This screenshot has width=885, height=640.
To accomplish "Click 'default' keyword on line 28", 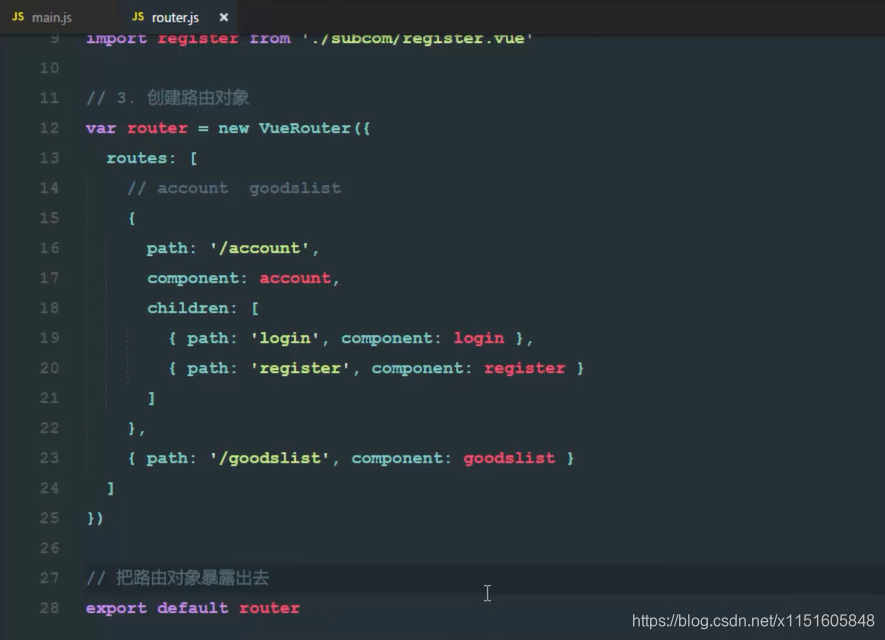I will point(192,608).
